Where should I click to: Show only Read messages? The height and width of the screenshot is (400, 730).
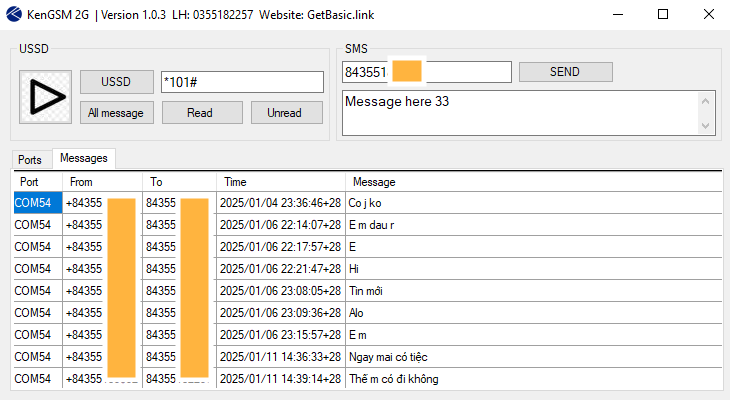point(200,113)
